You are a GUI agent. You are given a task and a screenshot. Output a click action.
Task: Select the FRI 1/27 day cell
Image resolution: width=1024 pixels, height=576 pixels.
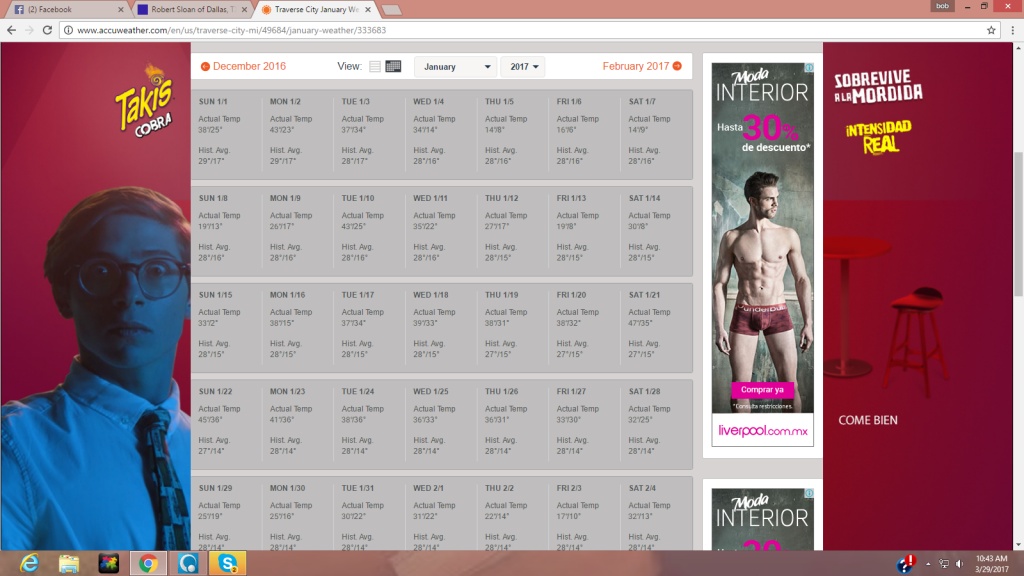click(x=584, y=424)
